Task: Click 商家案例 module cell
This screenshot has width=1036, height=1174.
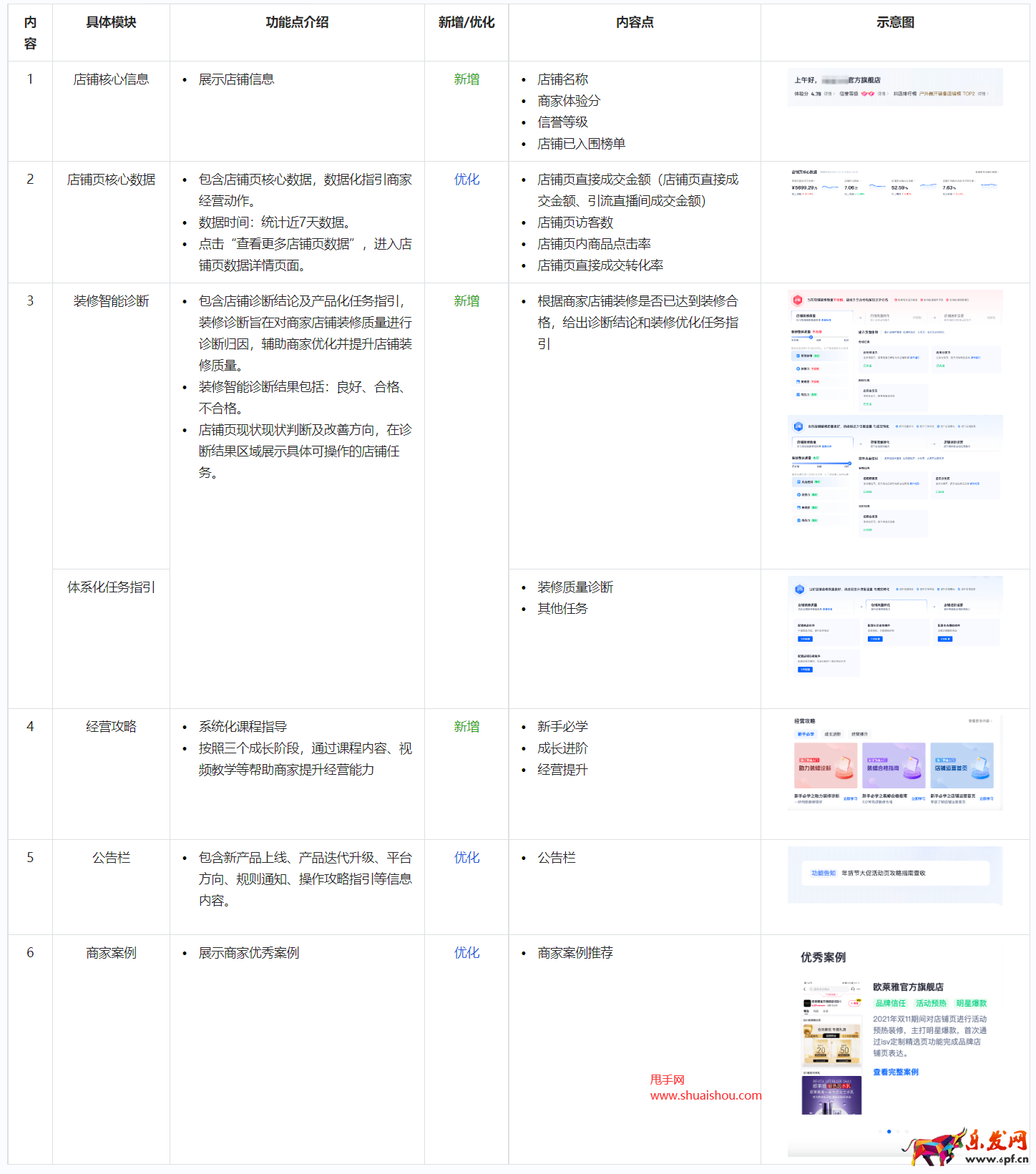Action: point(111,953)
